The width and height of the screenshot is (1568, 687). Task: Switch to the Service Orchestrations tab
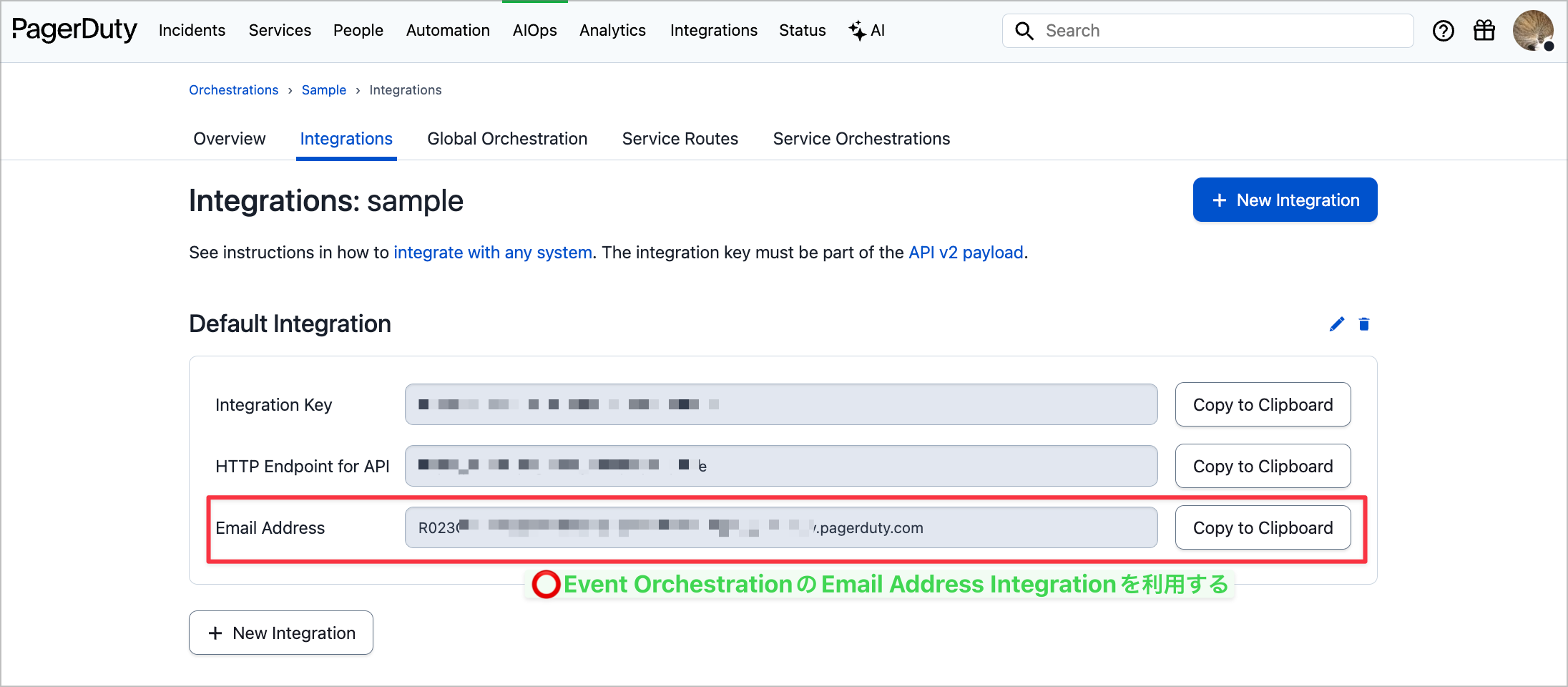tap(861, 139)
